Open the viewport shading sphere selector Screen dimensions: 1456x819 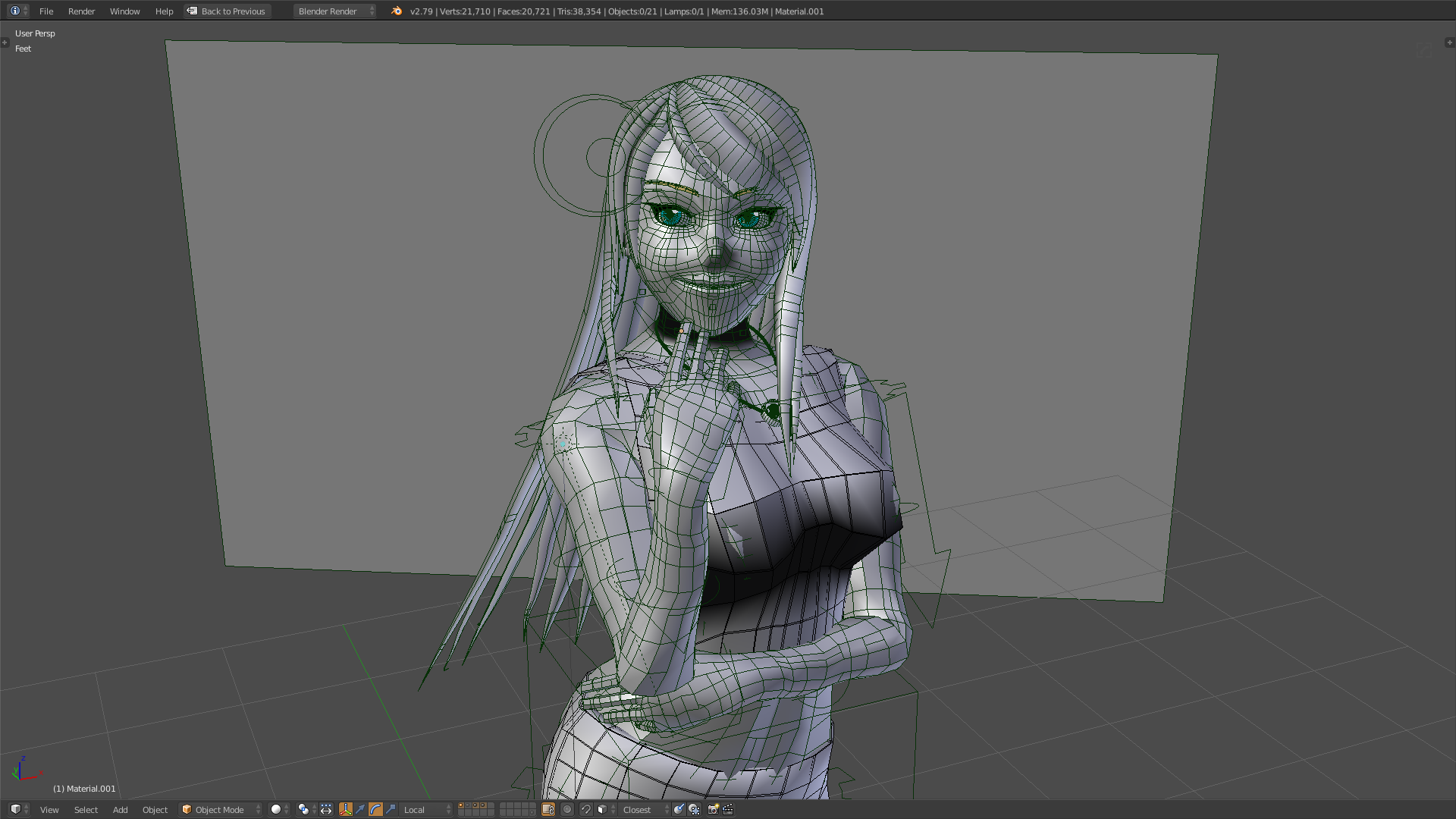pyautogui.click(x=280, y=809)
